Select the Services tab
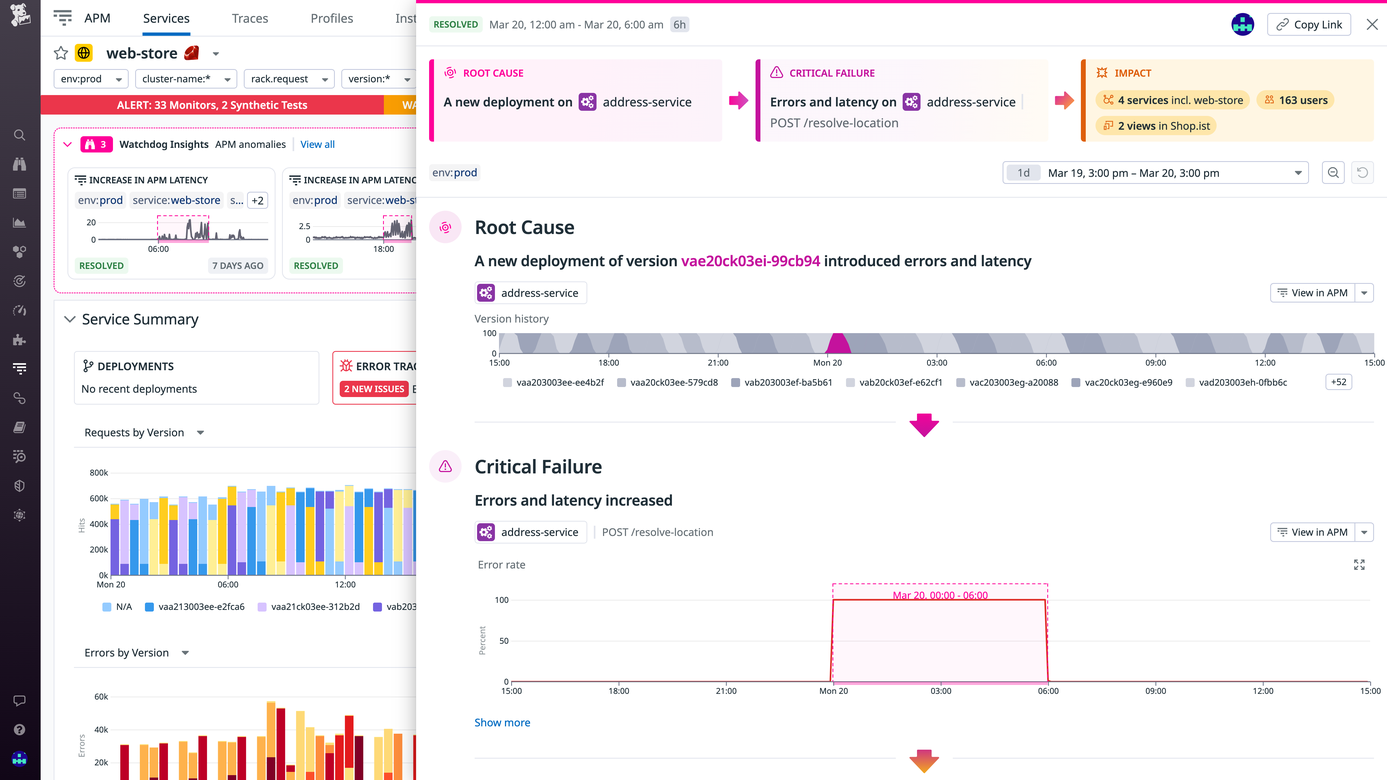 click(166, 18)
